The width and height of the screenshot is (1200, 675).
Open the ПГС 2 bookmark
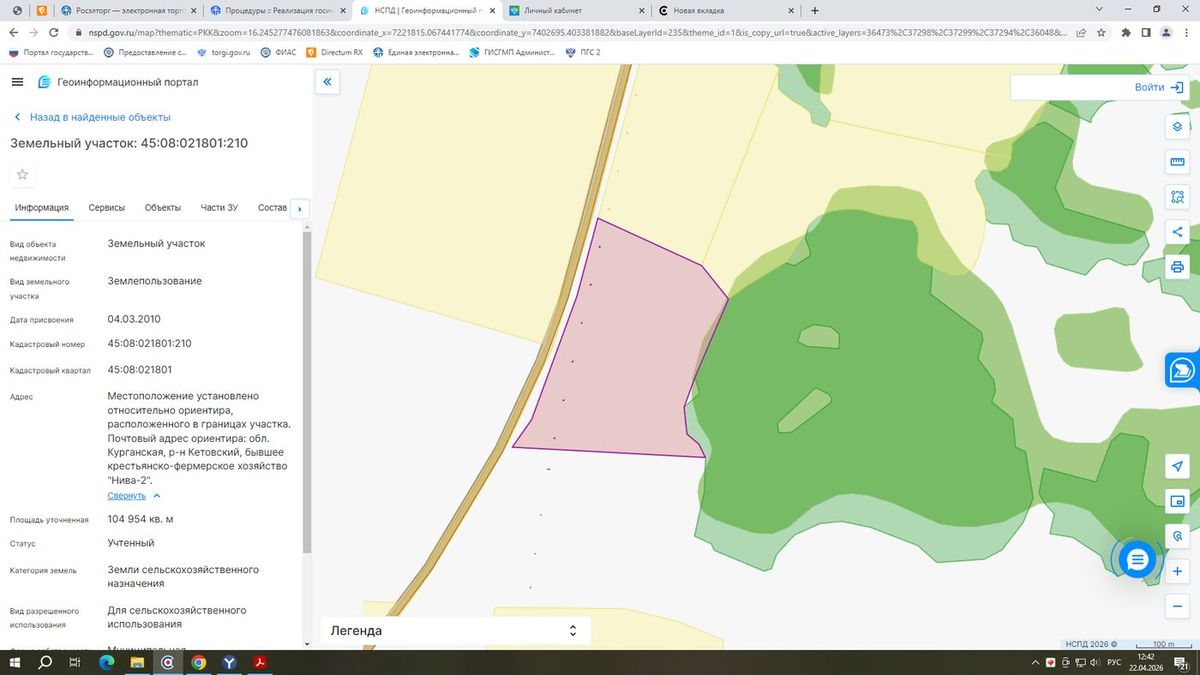pos(585,52)
